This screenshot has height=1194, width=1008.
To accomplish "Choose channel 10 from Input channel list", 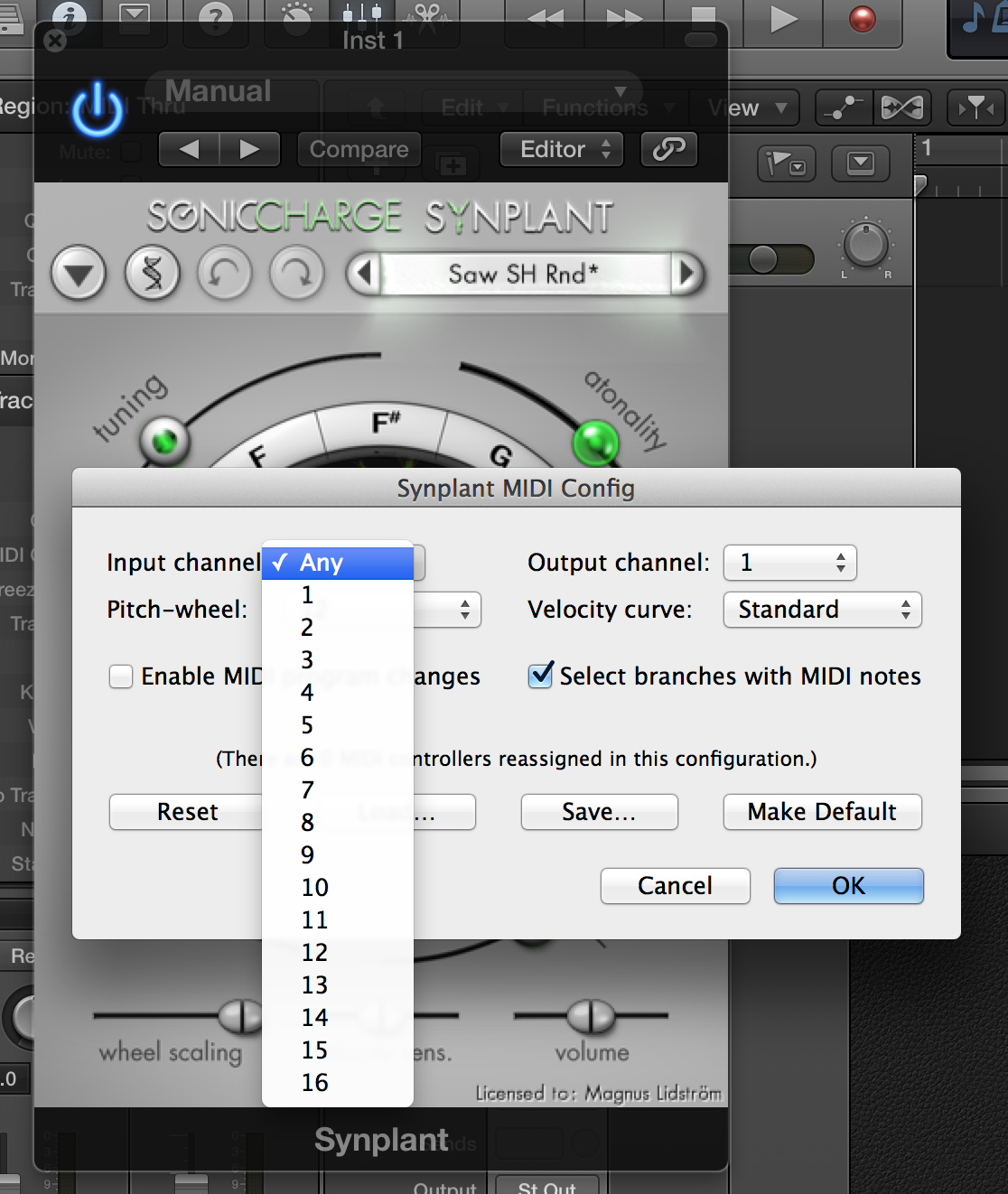I will tap(315, 887).
